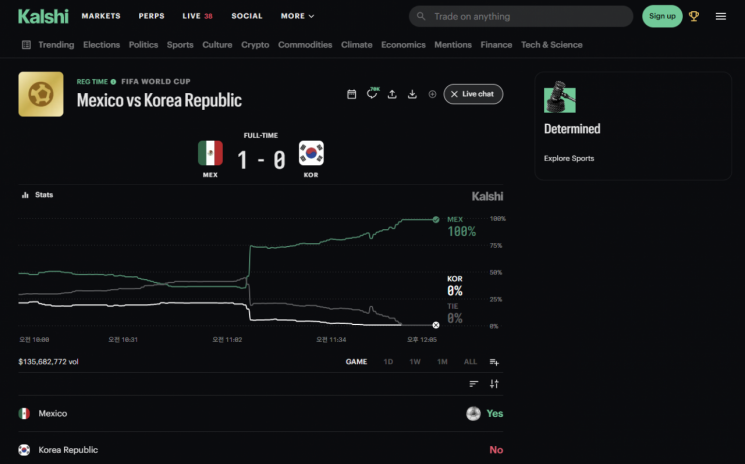Click the Korea Republic flag in the scoreboard
This screenshot has width=745, height=464.
(x=311, y=153)
